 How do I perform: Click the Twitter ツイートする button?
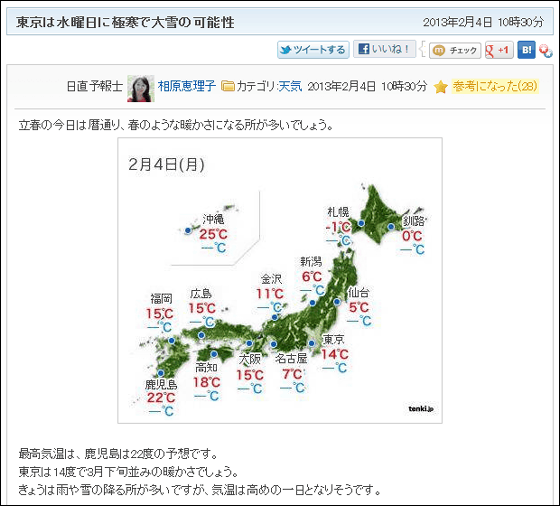(x=313, y=50)
